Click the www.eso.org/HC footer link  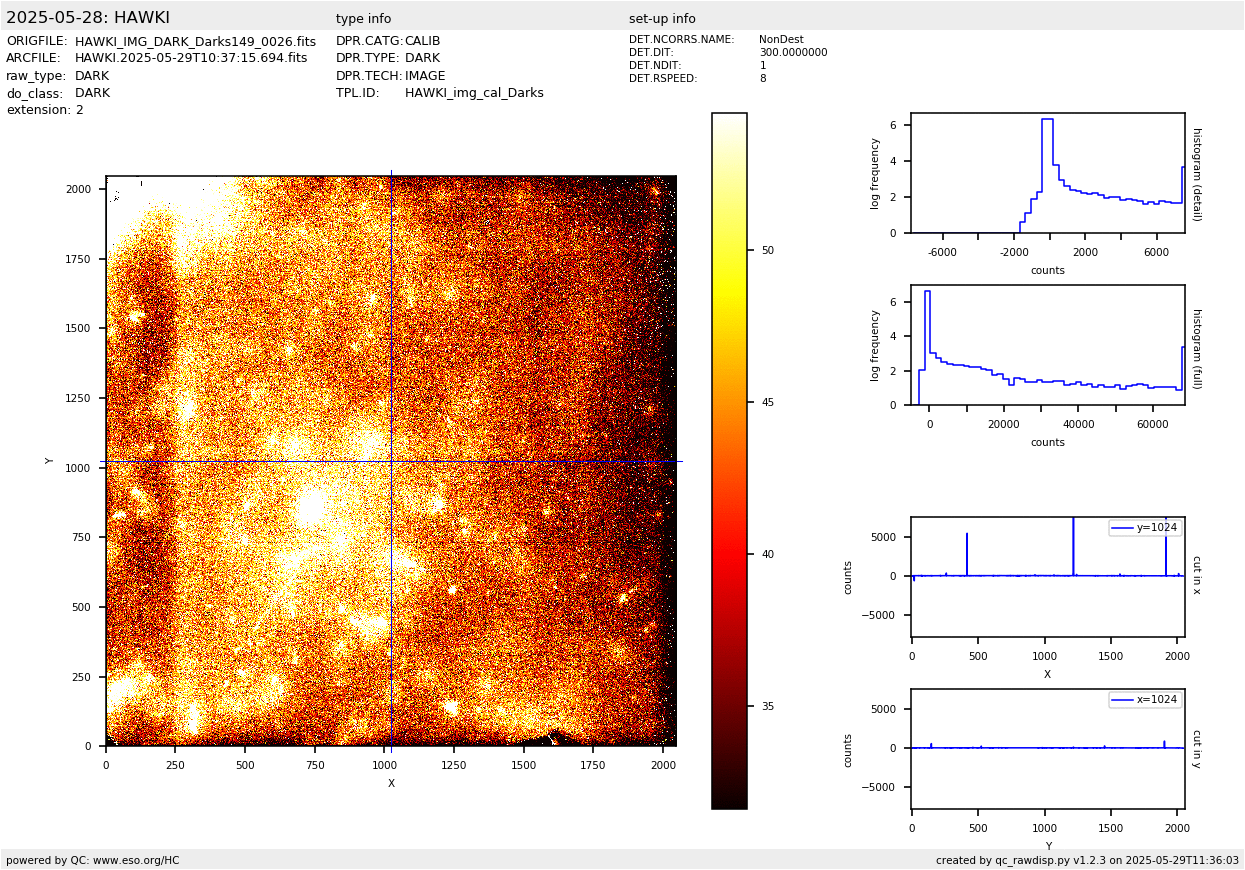pyautogui.click(x=135, y=860)
